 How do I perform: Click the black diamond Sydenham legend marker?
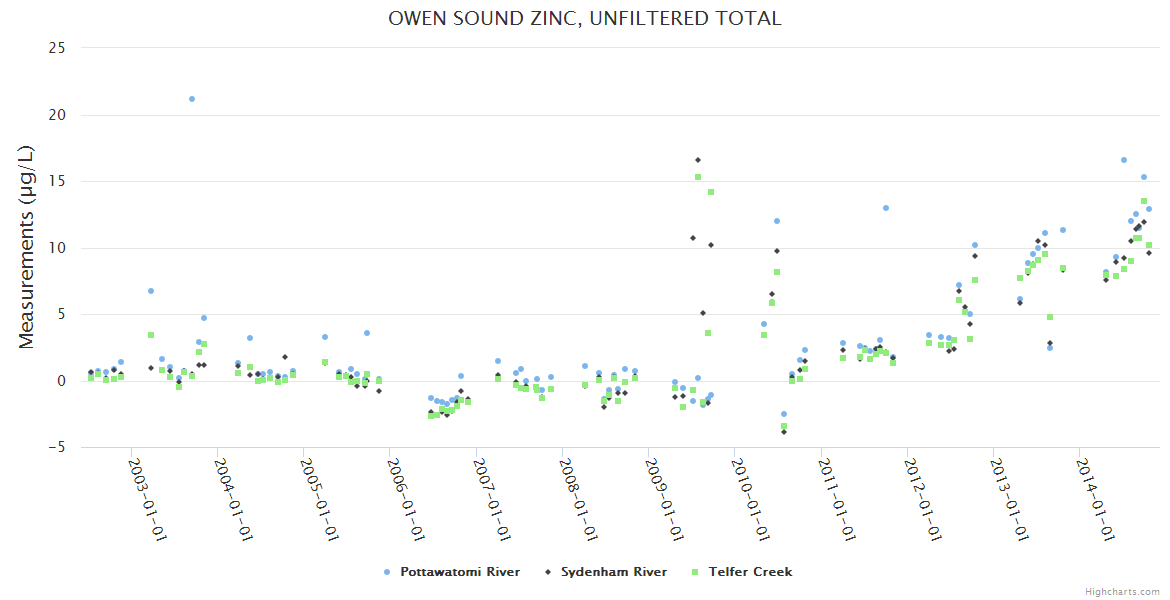[547, 572]
